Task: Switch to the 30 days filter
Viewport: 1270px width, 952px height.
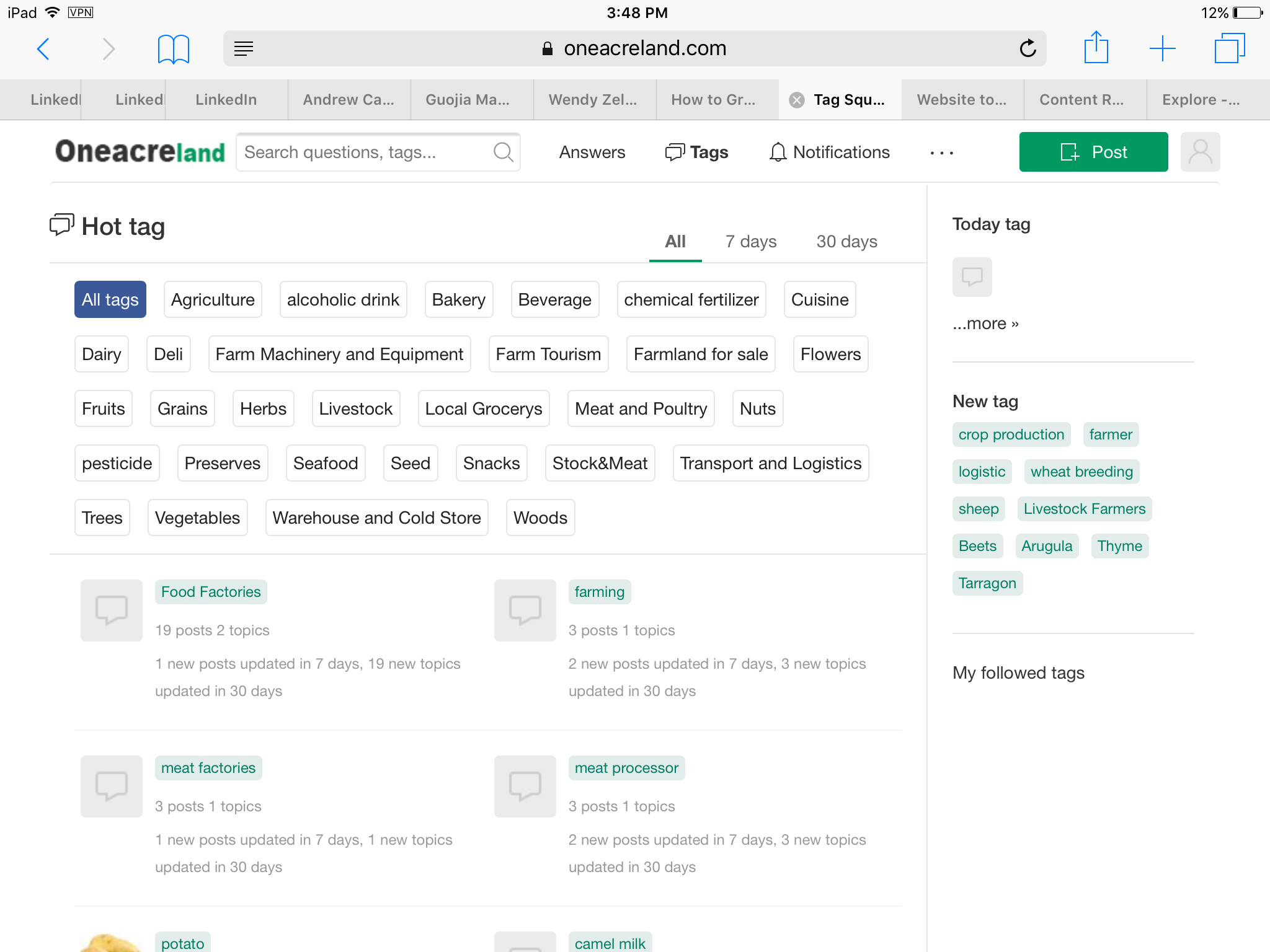Action: [846, 242]
